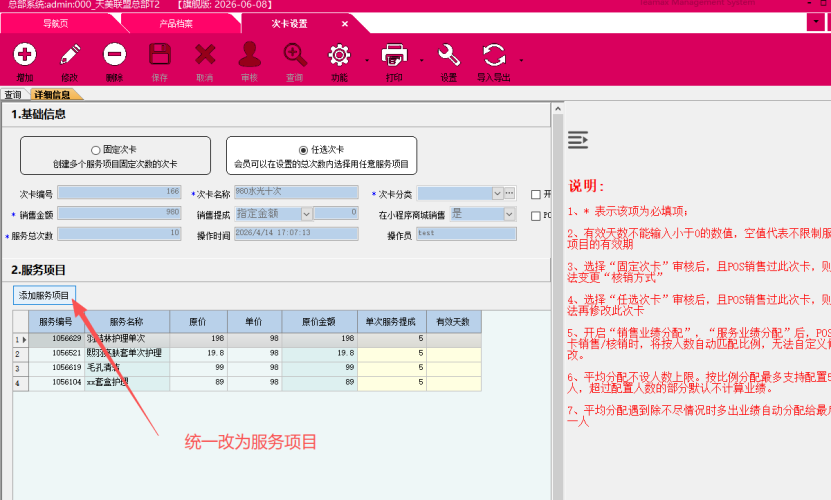Click the row header number 4

21,383
